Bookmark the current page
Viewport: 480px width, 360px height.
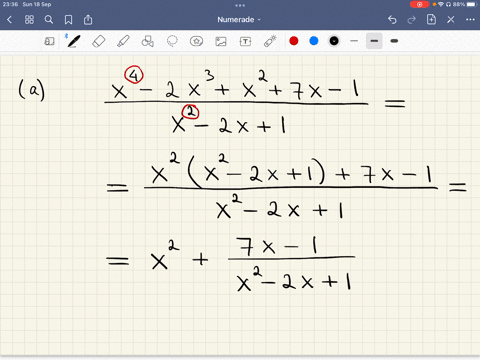click(68, 20)
